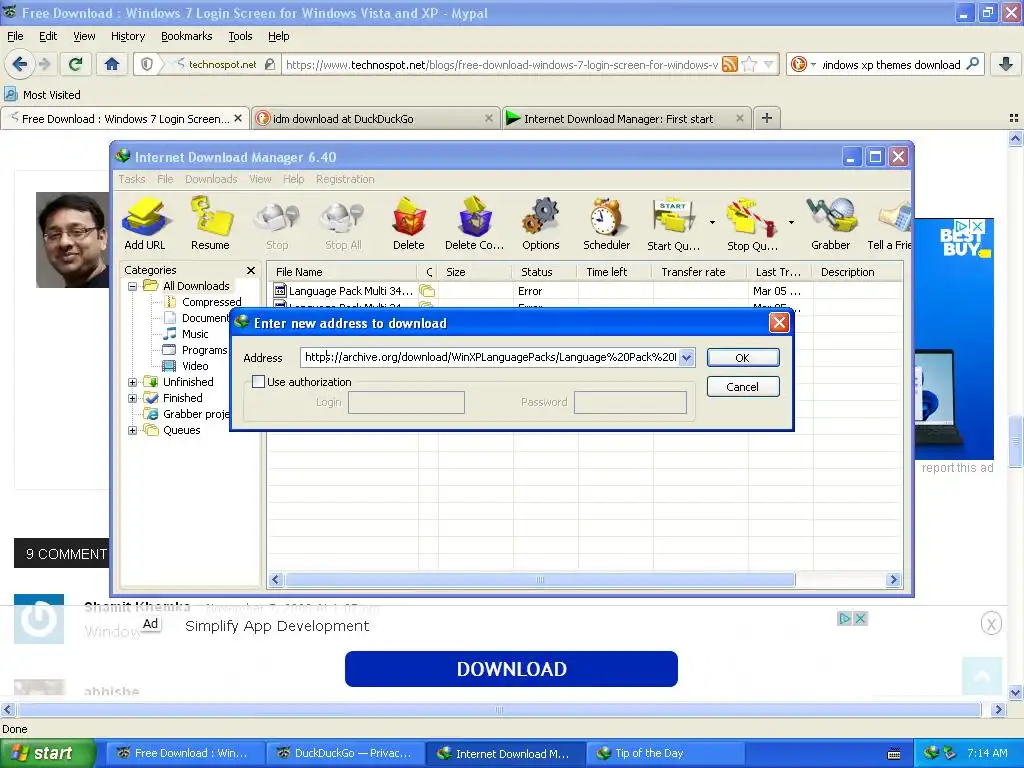Viewport: 1024px width, 768px height.
Task: Open Stop Queue dropdown arrow
Action: pyautogui.click(x=792, y=223)
